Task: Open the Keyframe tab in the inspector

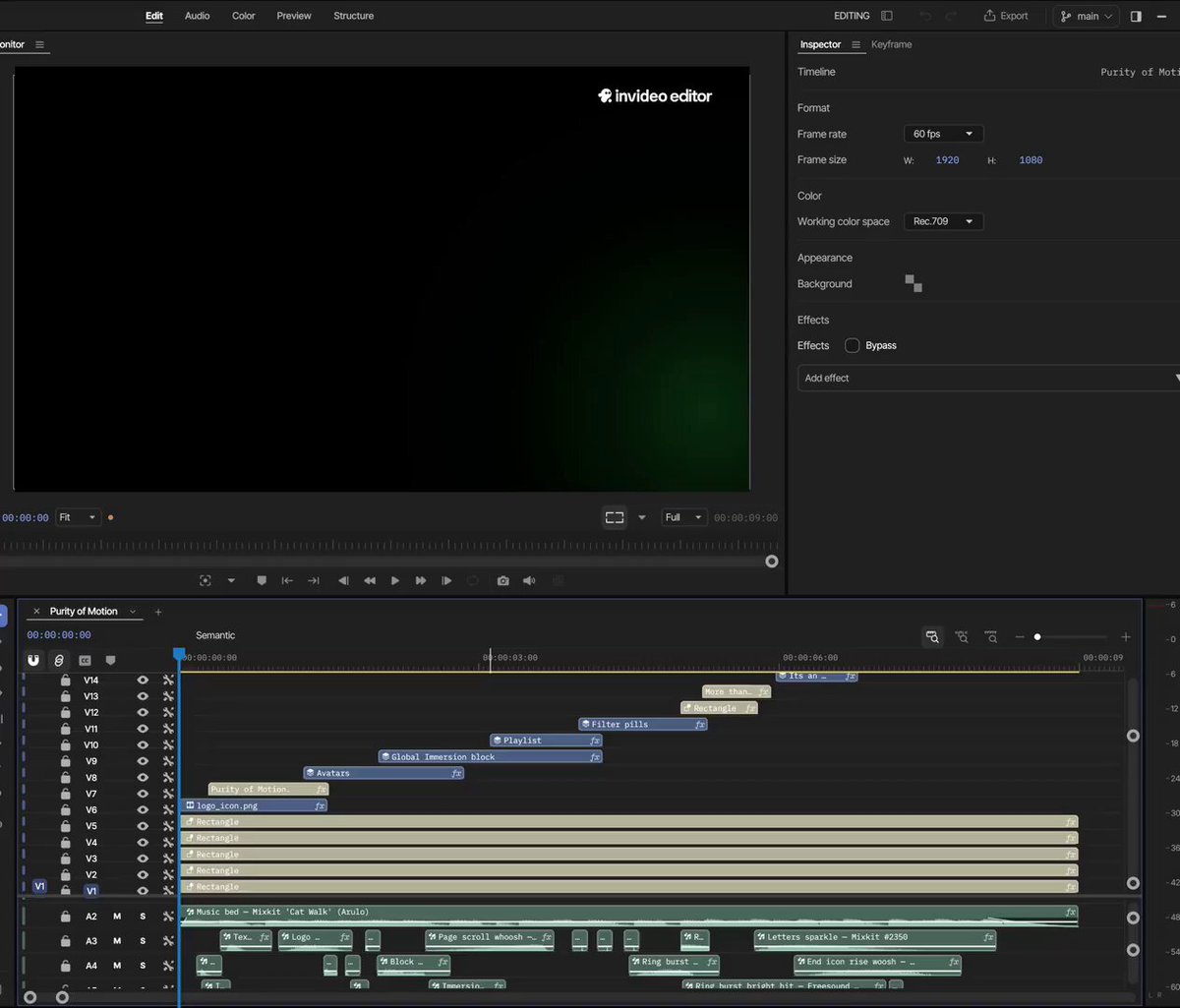Action: pos(892,45)
